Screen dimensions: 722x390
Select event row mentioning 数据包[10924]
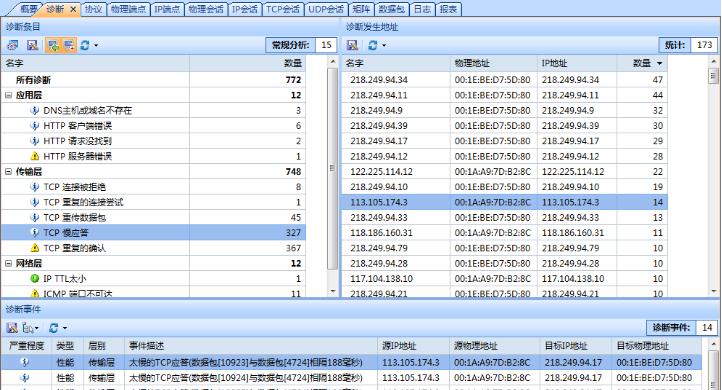(x=351, y=378)
